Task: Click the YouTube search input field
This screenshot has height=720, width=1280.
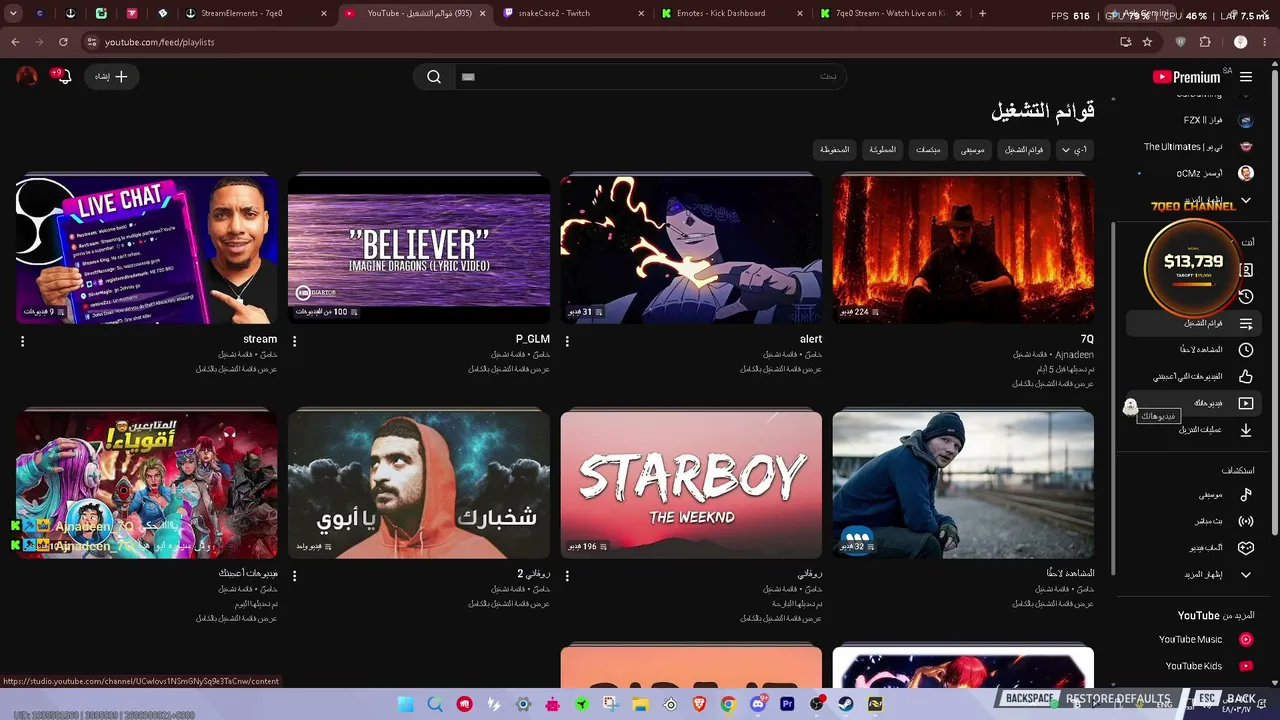Action: coord(650,77)
